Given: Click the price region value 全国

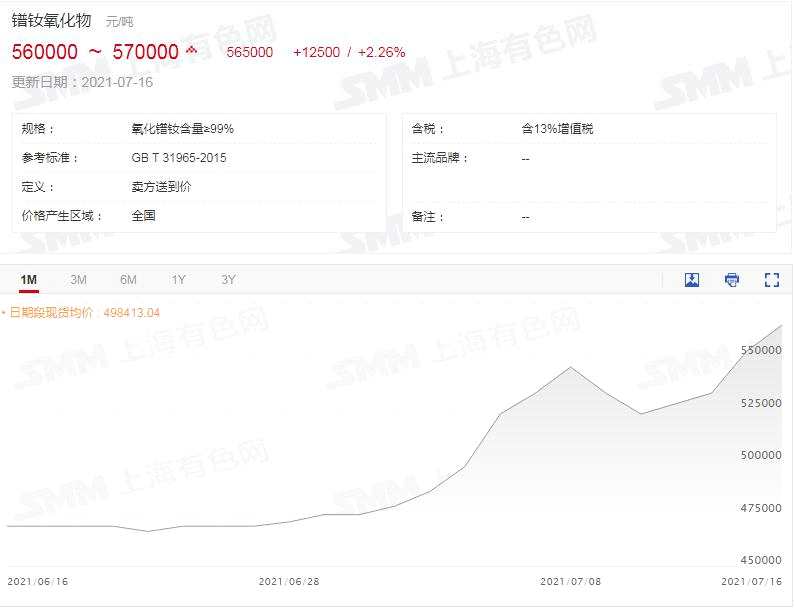Looking at the screenshot, I should [x=143, y=215].
